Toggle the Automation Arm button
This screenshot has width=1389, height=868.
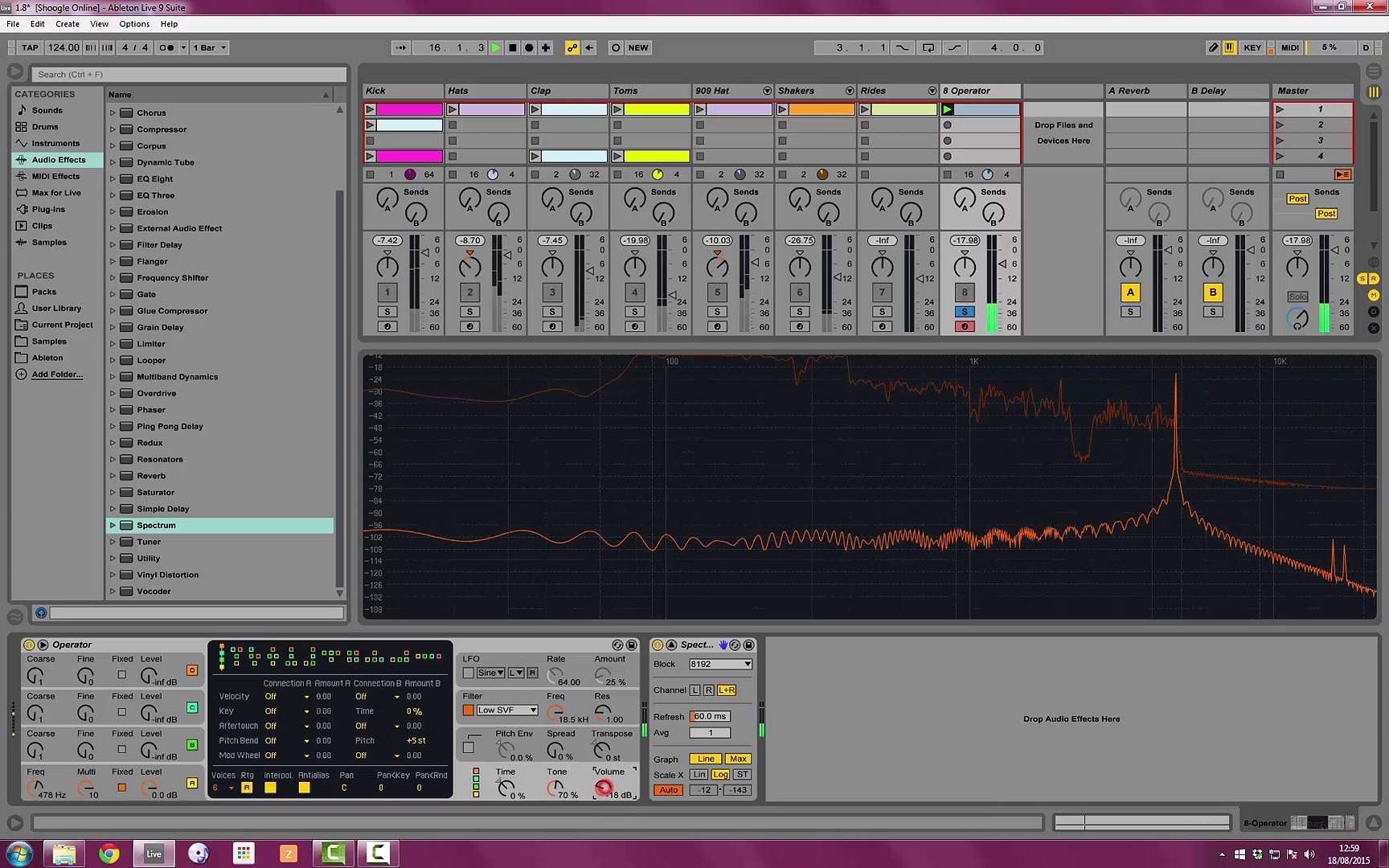(x=572, y=47)
